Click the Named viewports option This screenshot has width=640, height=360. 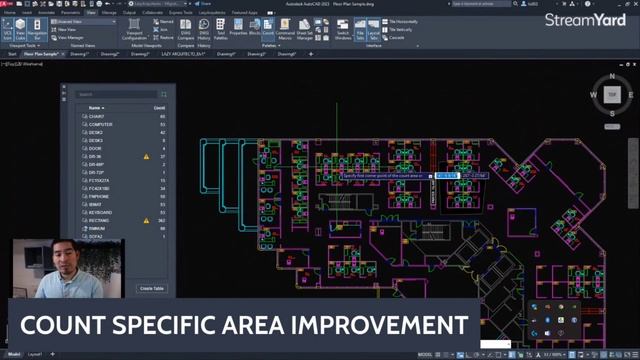163,22
